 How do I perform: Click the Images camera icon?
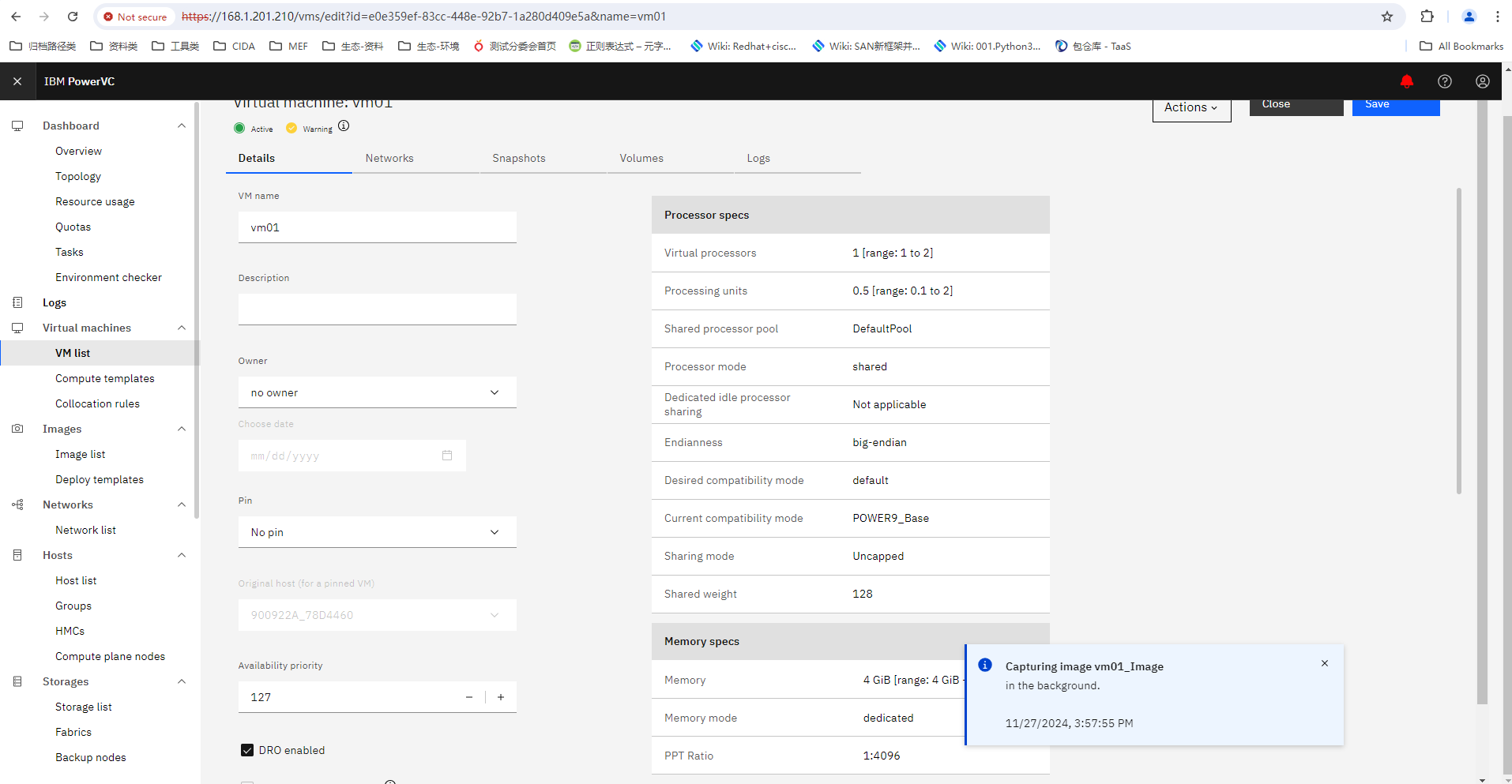pyautogui.click(x=17, y=429)
